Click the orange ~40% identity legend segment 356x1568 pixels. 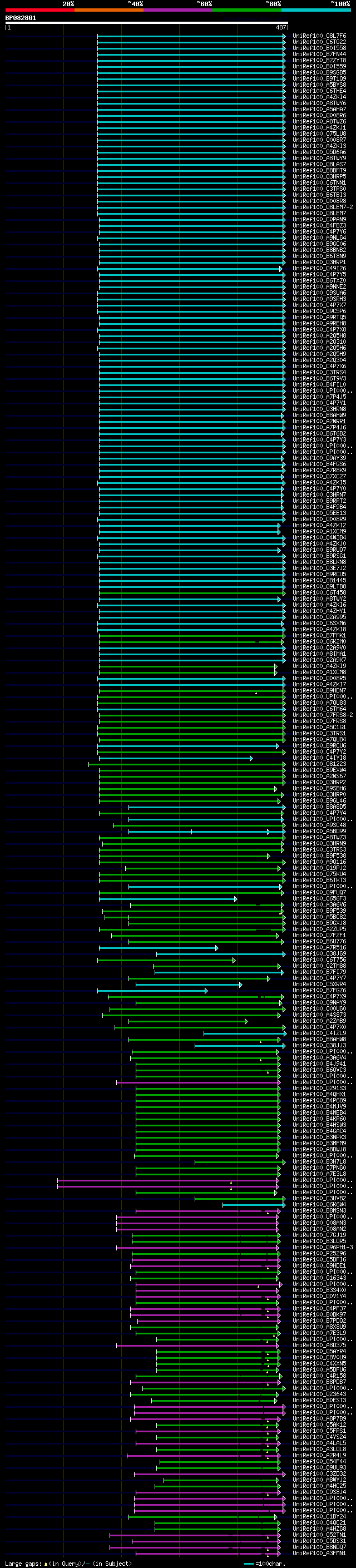[x=109, y=10]
